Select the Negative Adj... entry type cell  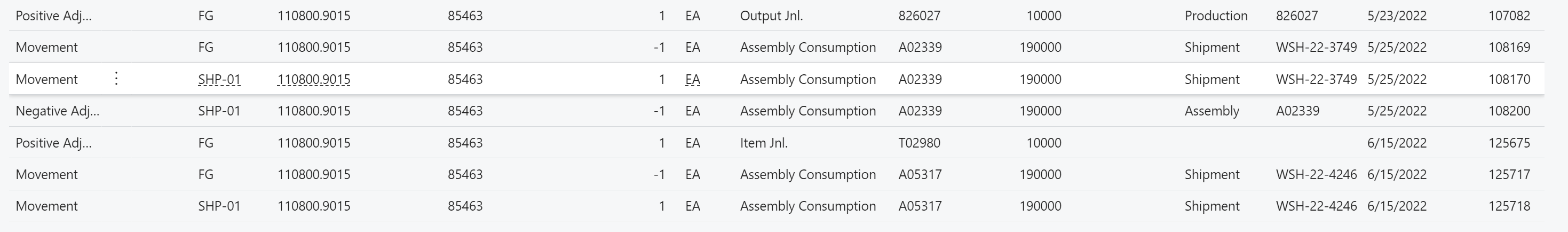point(57,111)
